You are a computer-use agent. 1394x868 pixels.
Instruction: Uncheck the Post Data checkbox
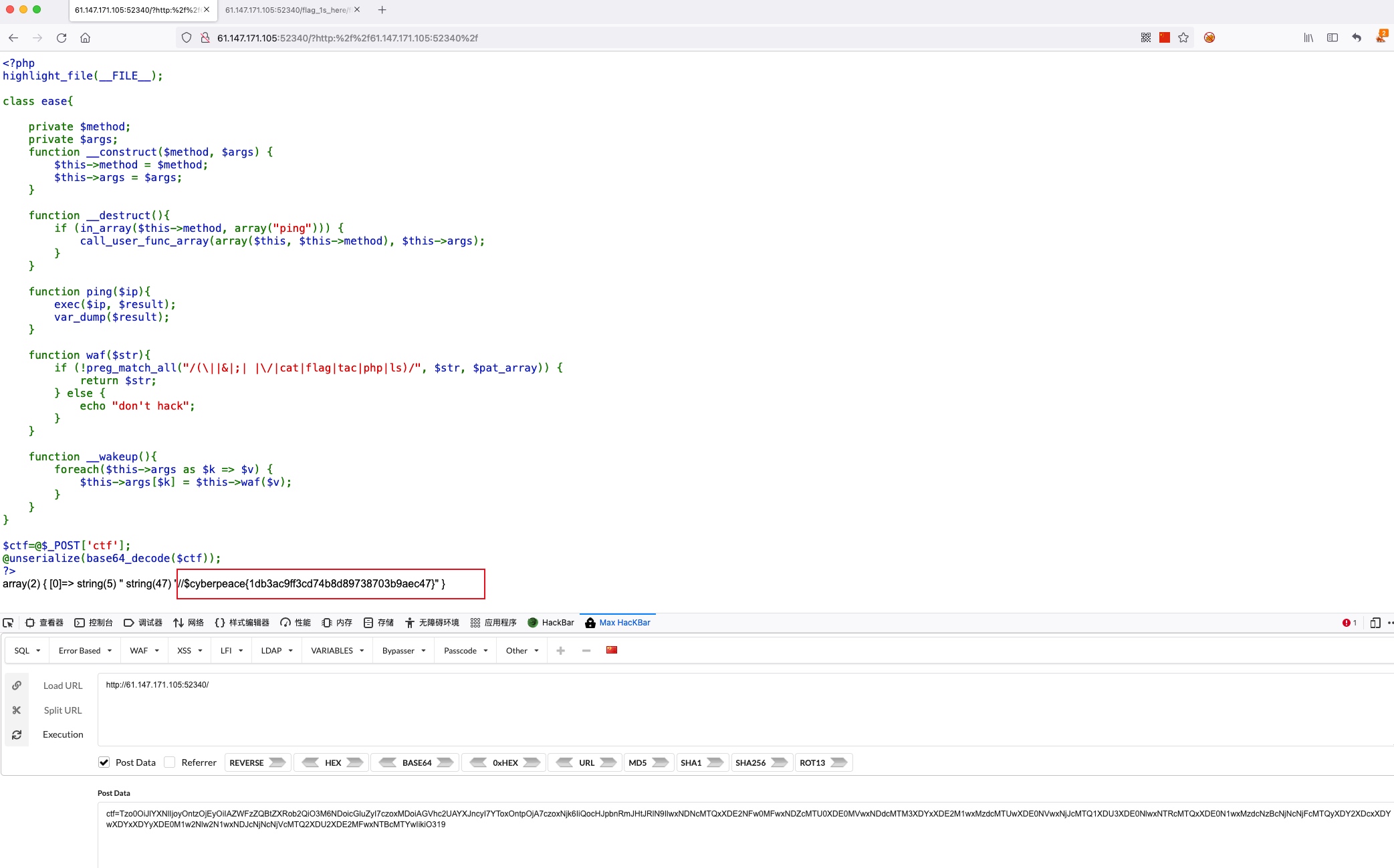(x=104, y=762)
